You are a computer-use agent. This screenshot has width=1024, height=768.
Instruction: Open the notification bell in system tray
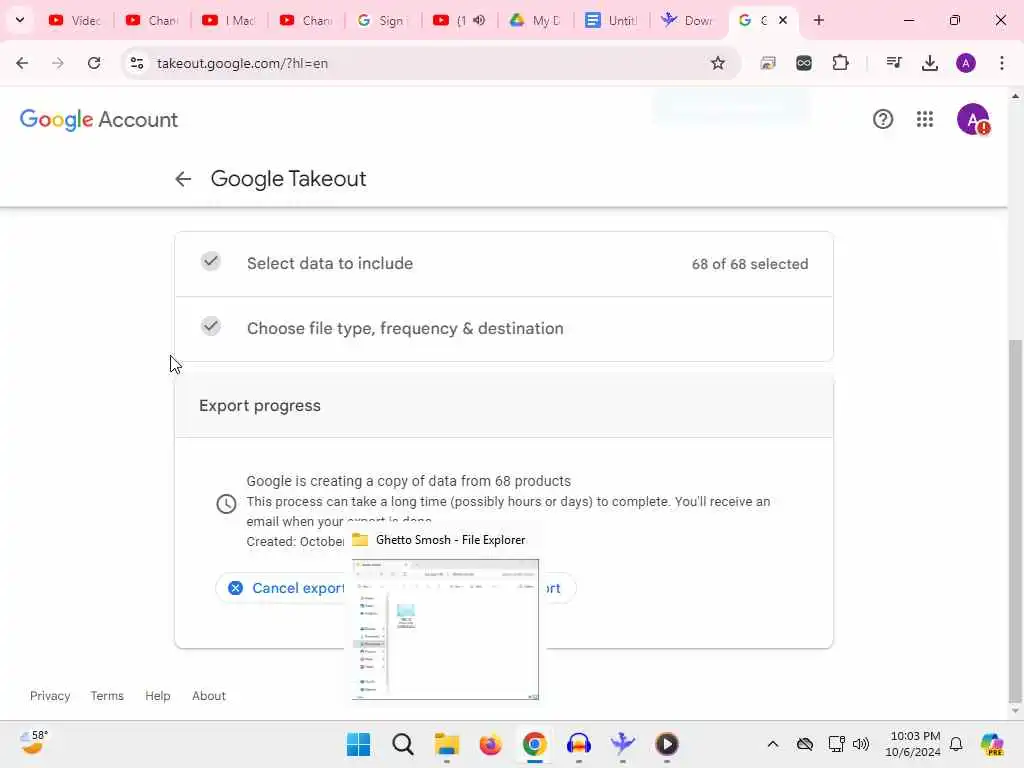pyautogui.click(x=956, y=744)
